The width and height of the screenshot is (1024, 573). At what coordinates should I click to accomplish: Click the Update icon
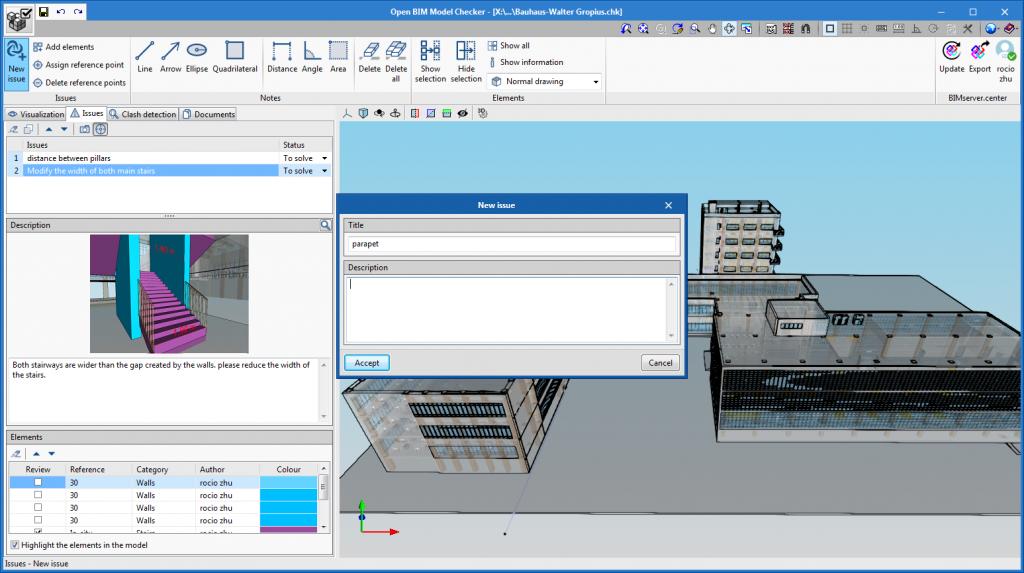click(952, 56)
